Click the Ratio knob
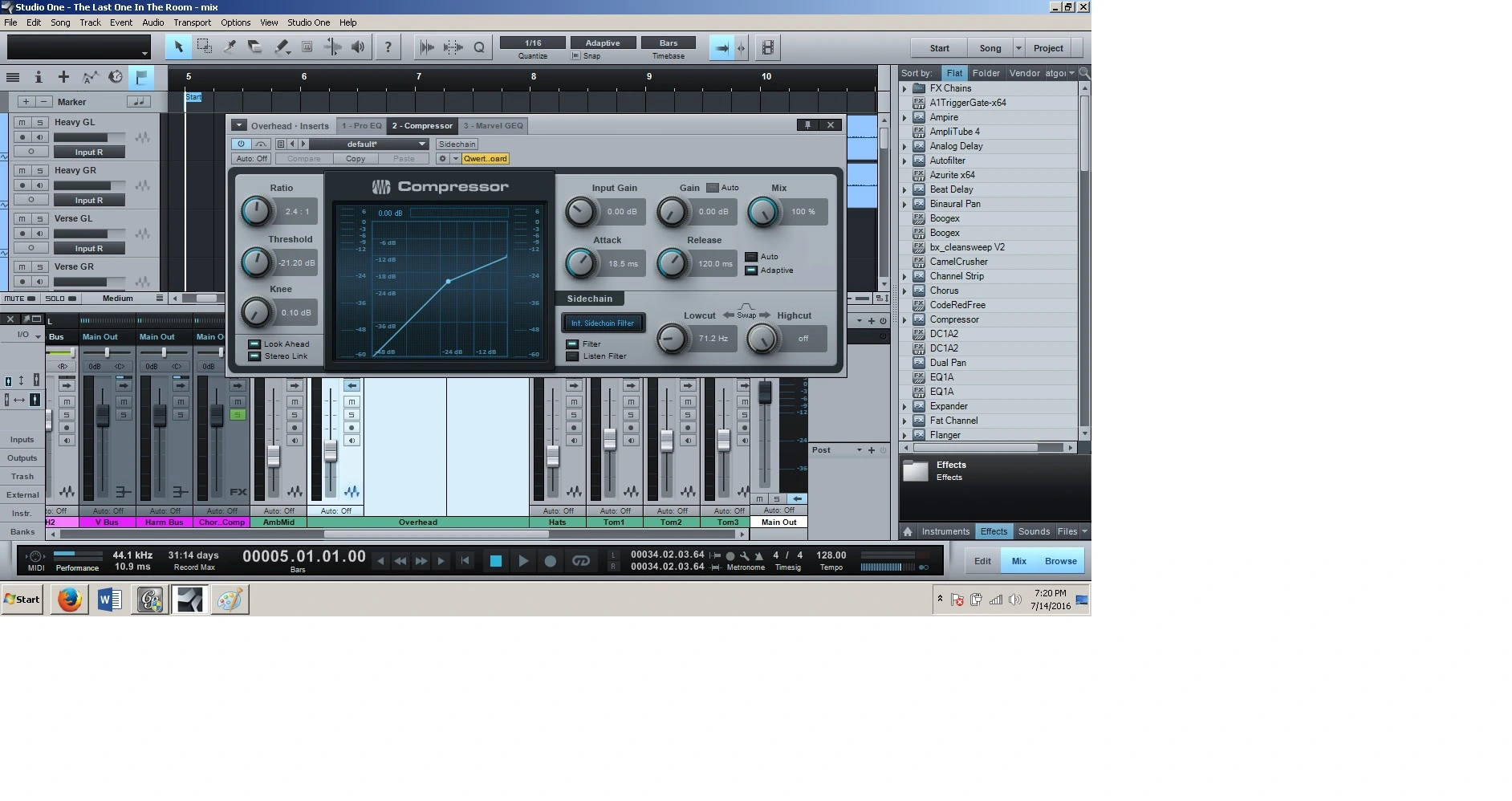This screenshot has height=801, width=1512. pyautogui.click(x=256, y=211)
